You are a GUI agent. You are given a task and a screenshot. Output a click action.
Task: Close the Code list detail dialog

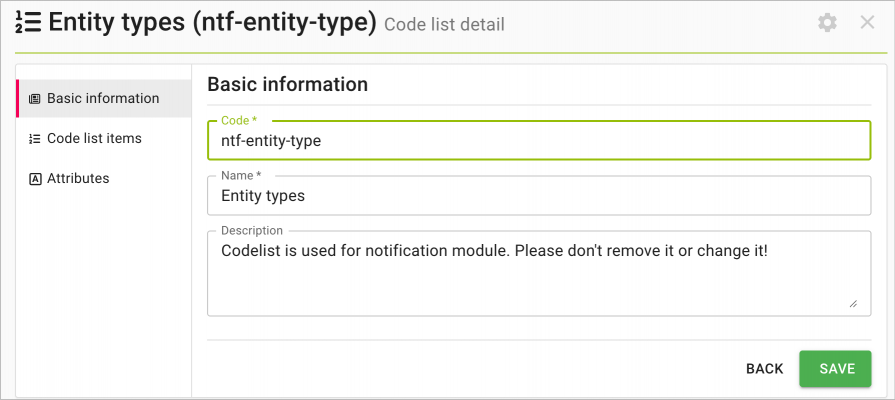coord(867,23)
